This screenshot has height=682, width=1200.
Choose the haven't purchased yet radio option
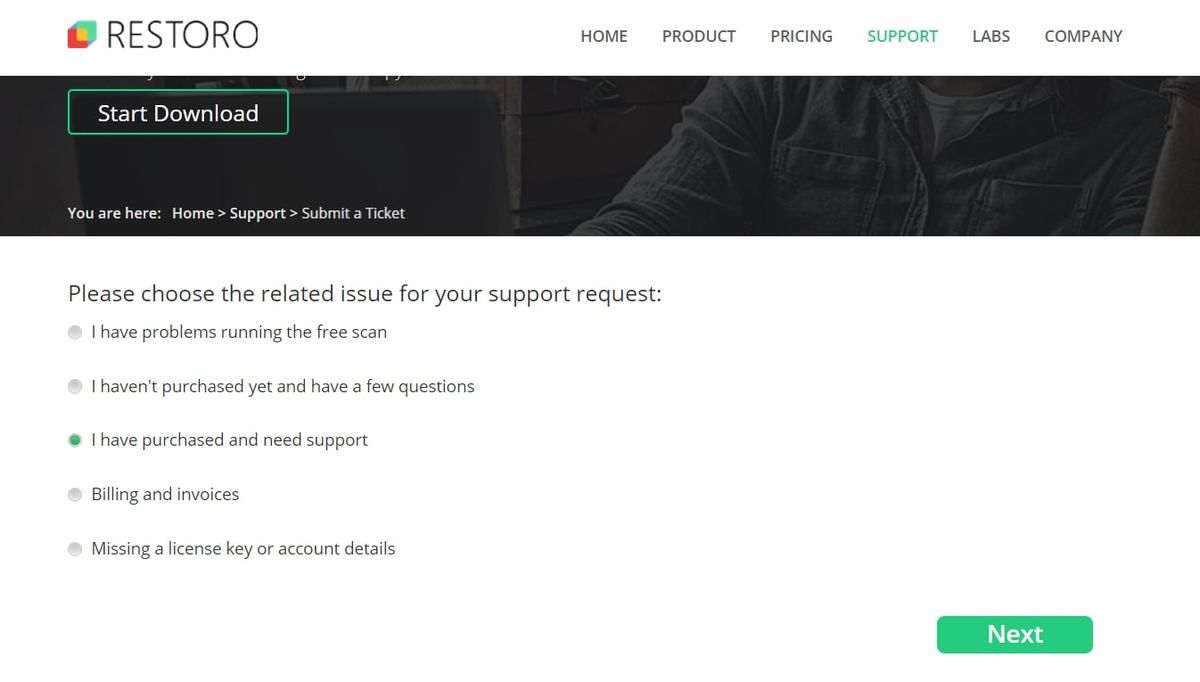pyautogui.click(x=75, y=387)
